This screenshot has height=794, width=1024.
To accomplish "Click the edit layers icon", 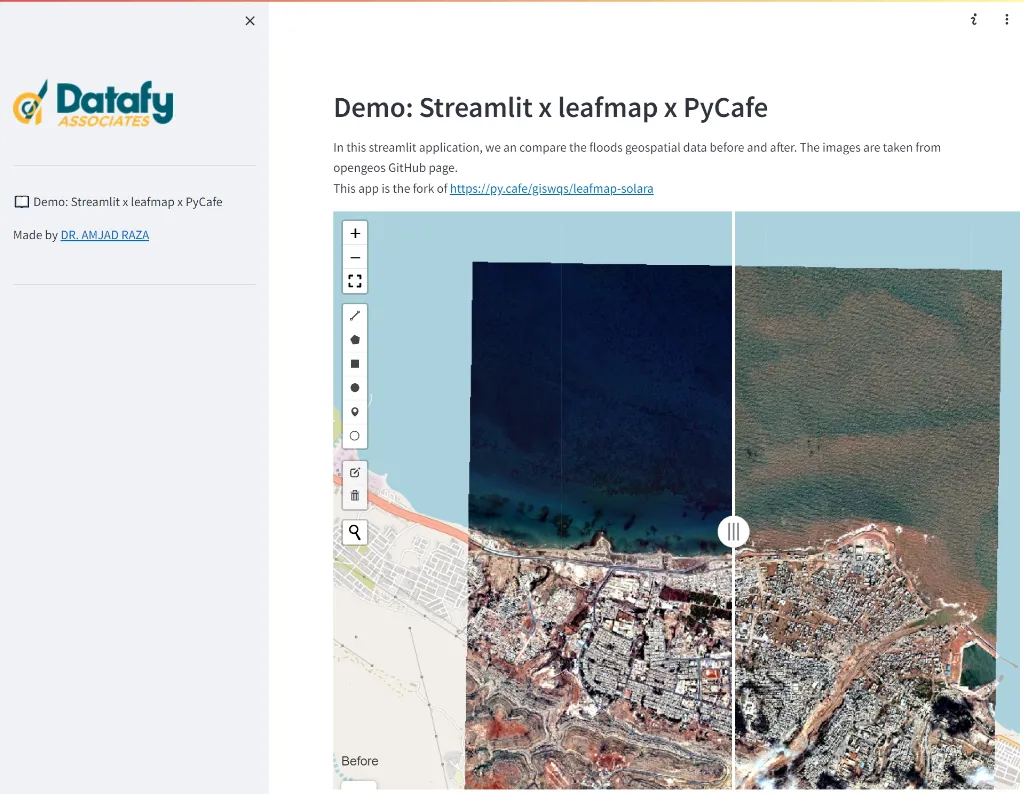I will 355,472.
